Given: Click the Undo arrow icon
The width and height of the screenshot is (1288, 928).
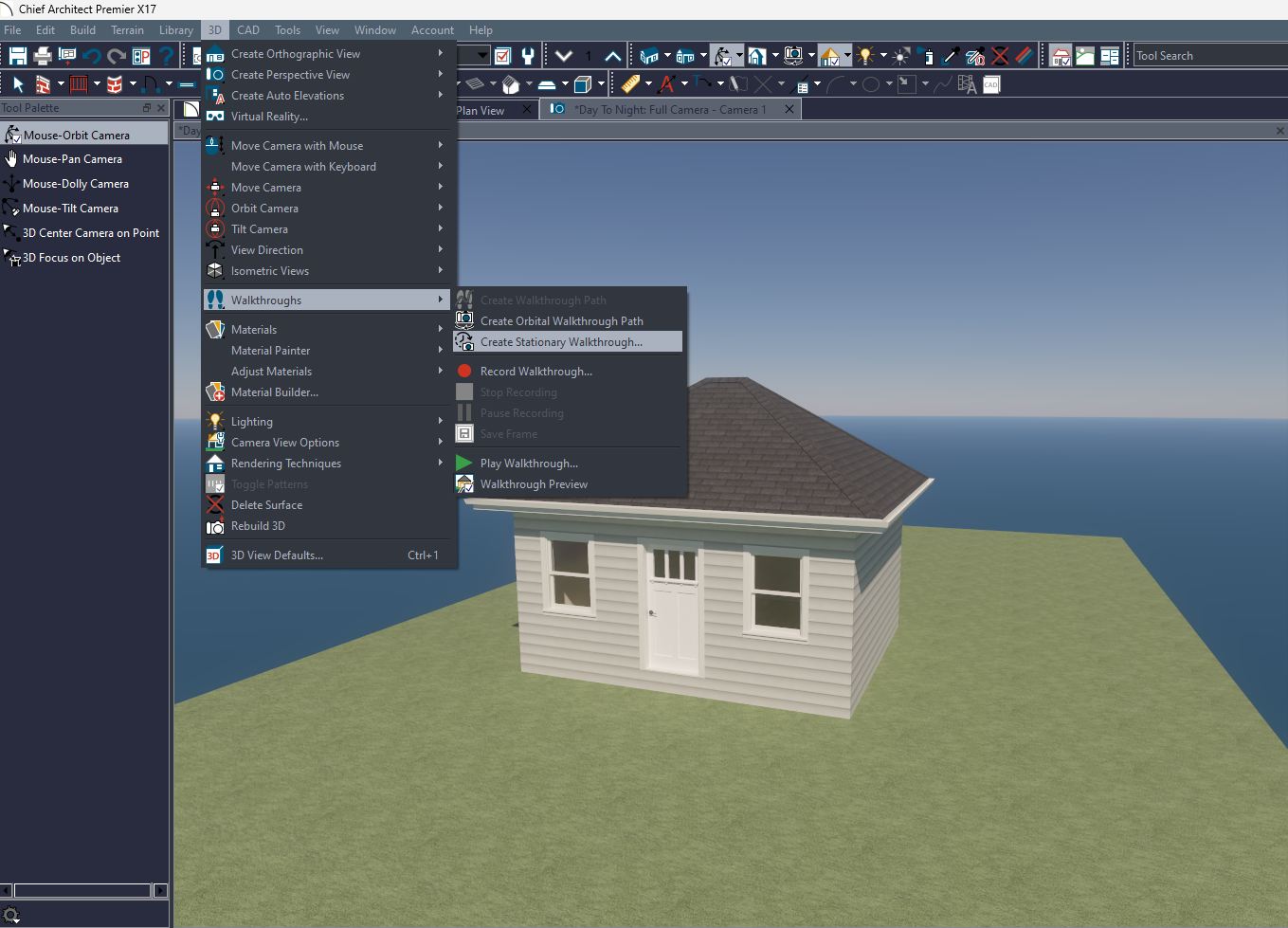Looking at the screenshot, I should (x=92, y=56).
